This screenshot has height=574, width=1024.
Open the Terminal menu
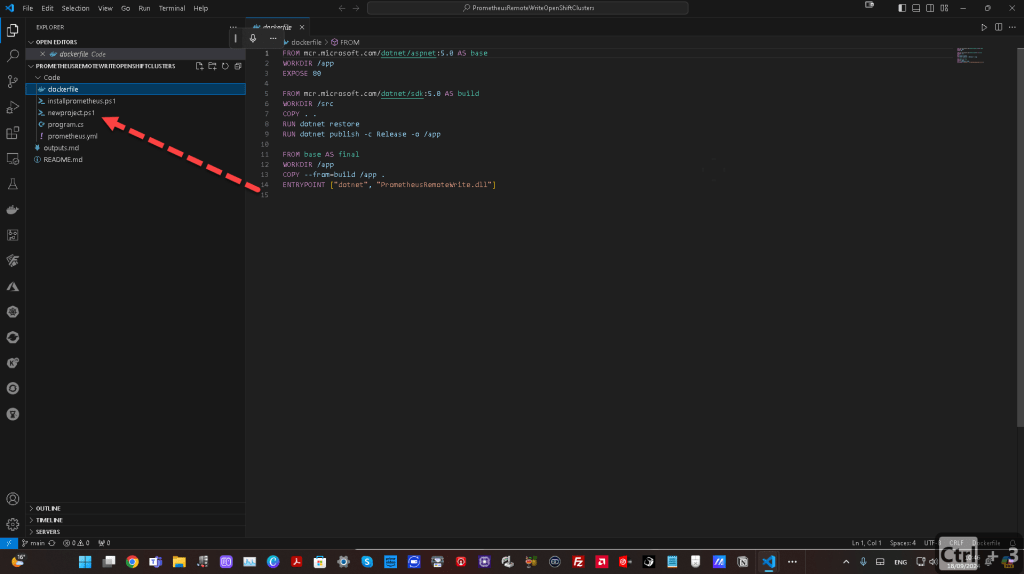click(172, 8)
